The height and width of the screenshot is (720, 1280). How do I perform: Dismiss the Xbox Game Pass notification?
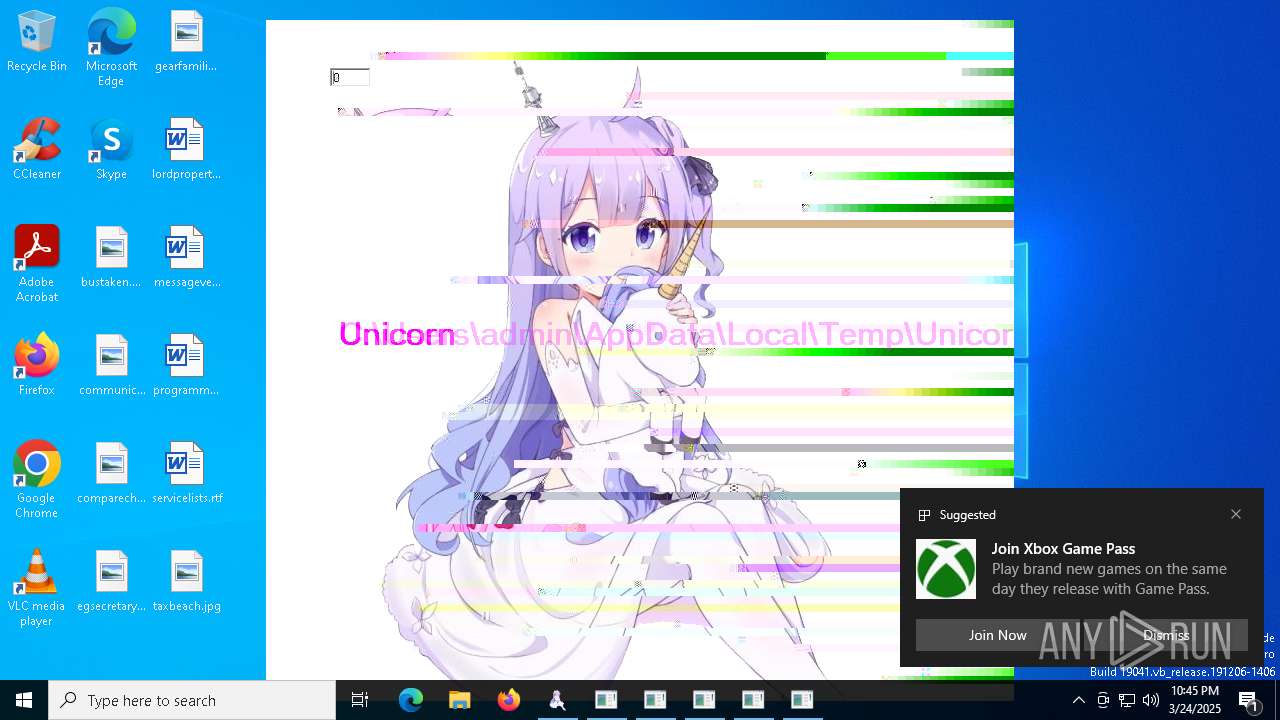[x=1166, y=635]
